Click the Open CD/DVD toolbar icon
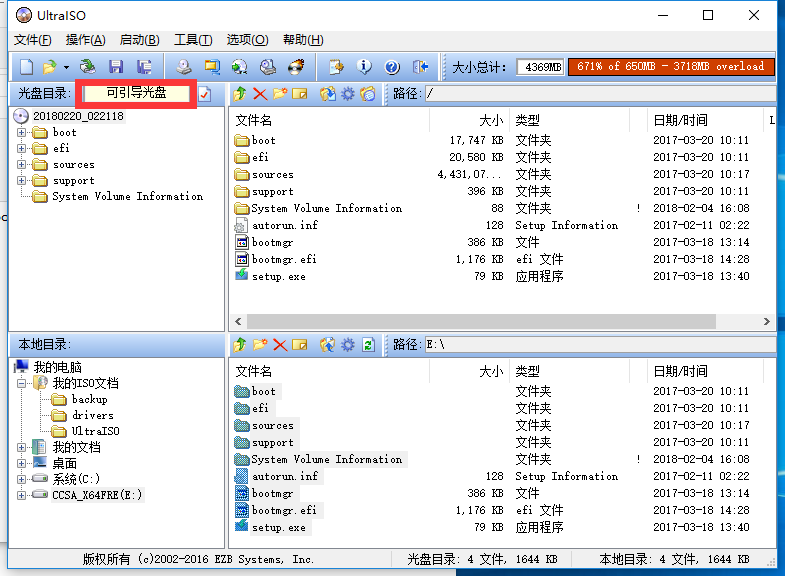The height and width of the screenshot is (576, 785). (x=88, y=67)
